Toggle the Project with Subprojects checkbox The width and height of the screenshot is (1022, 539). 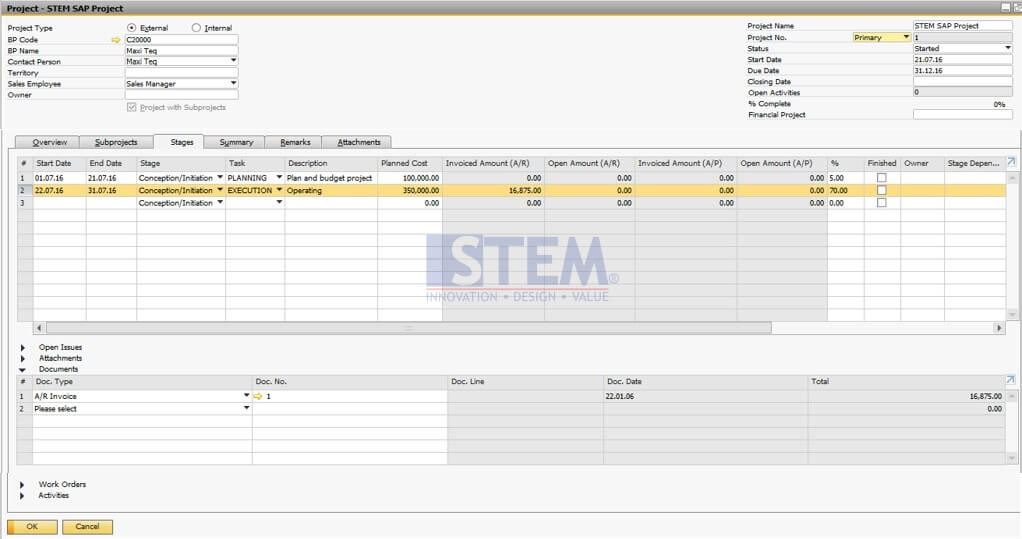(x=132, y=107)
